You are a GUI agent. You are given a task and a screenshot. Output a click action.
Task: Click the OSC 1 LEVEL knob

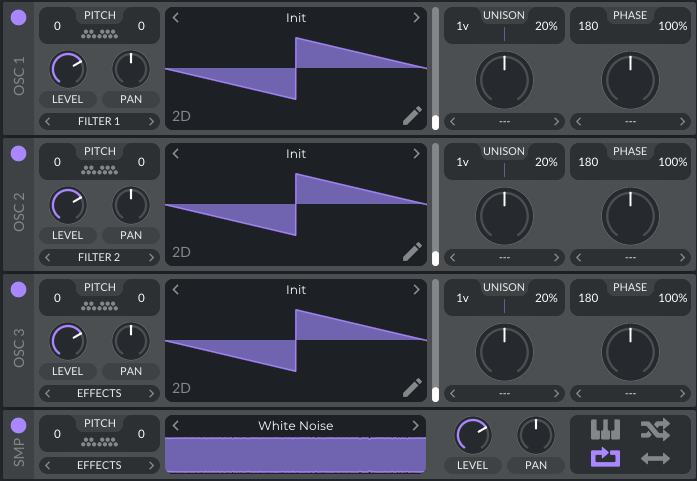[x=67, y=69]
